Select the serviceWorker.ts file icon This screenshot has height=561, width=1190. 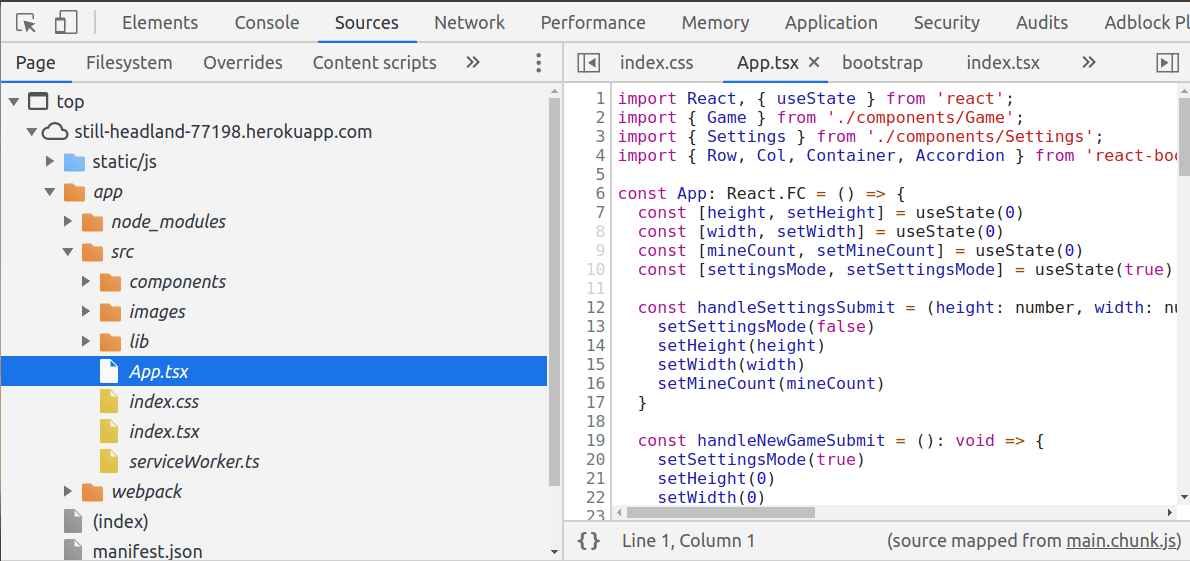tap(109, 462)
